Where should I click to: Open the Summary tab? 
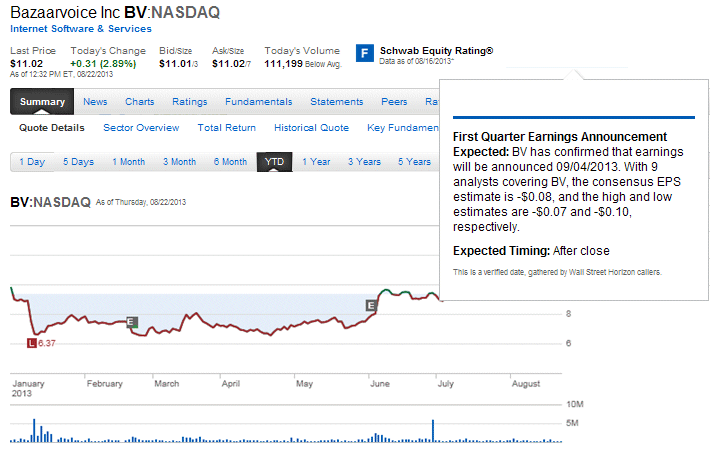tap(42, 102)
